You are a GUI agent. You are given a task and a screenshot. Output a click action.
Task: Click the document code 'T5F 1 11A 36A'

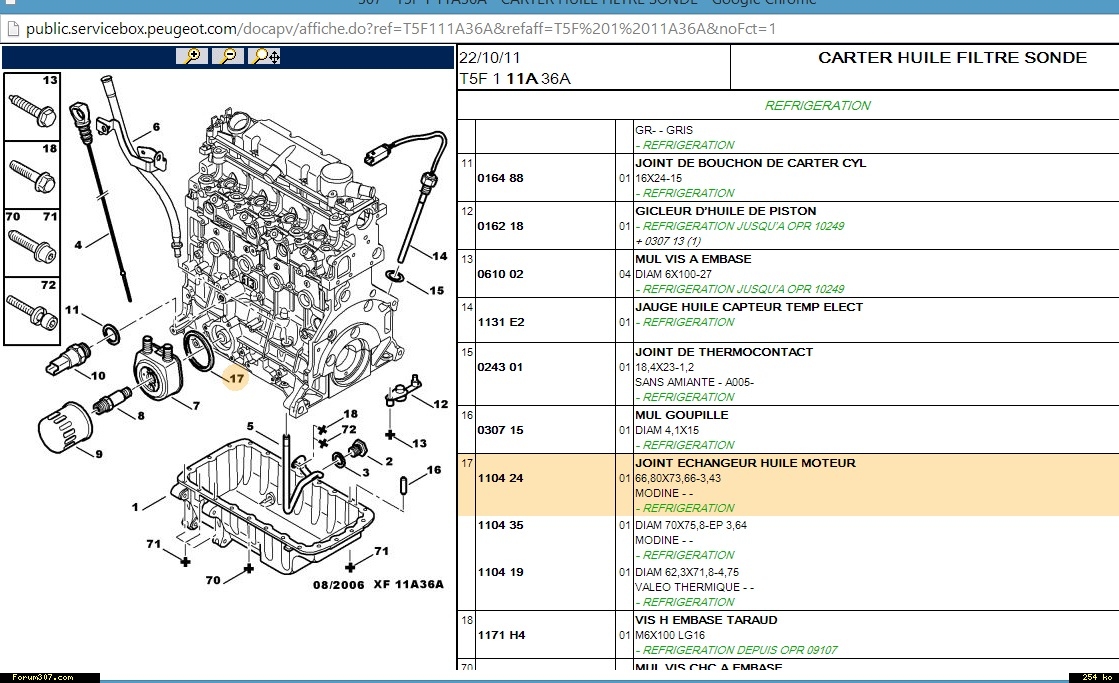tap(515, 79)
